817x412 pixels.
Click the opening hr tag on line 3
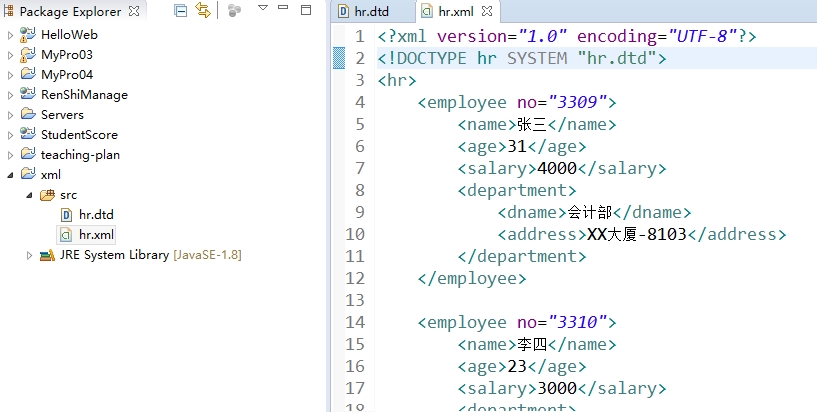pyautogui.click(x=397, y=80)
